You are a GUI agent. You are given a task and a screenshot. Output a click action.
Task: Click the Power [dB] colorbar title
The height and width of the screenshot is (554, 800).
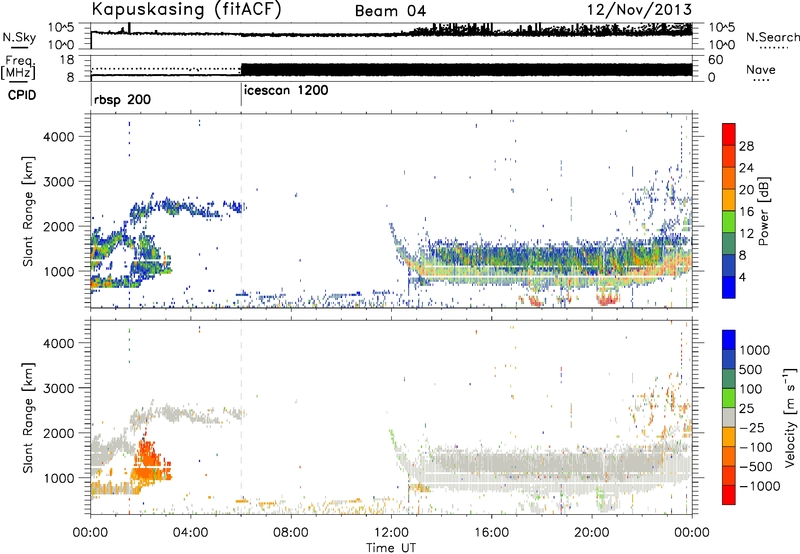click(x=763, y=211)
